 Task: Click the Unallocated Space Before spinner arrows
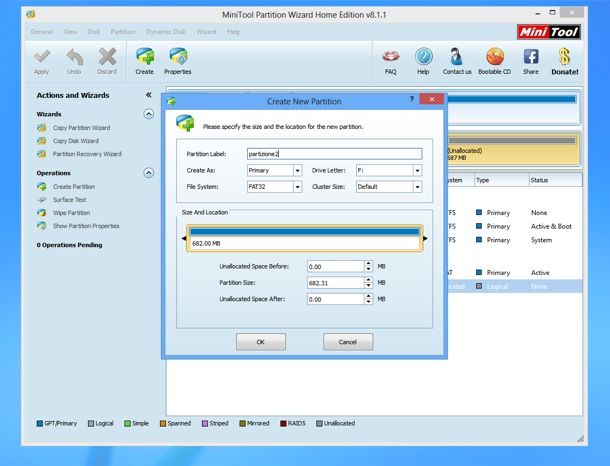[x=368, y=266]
